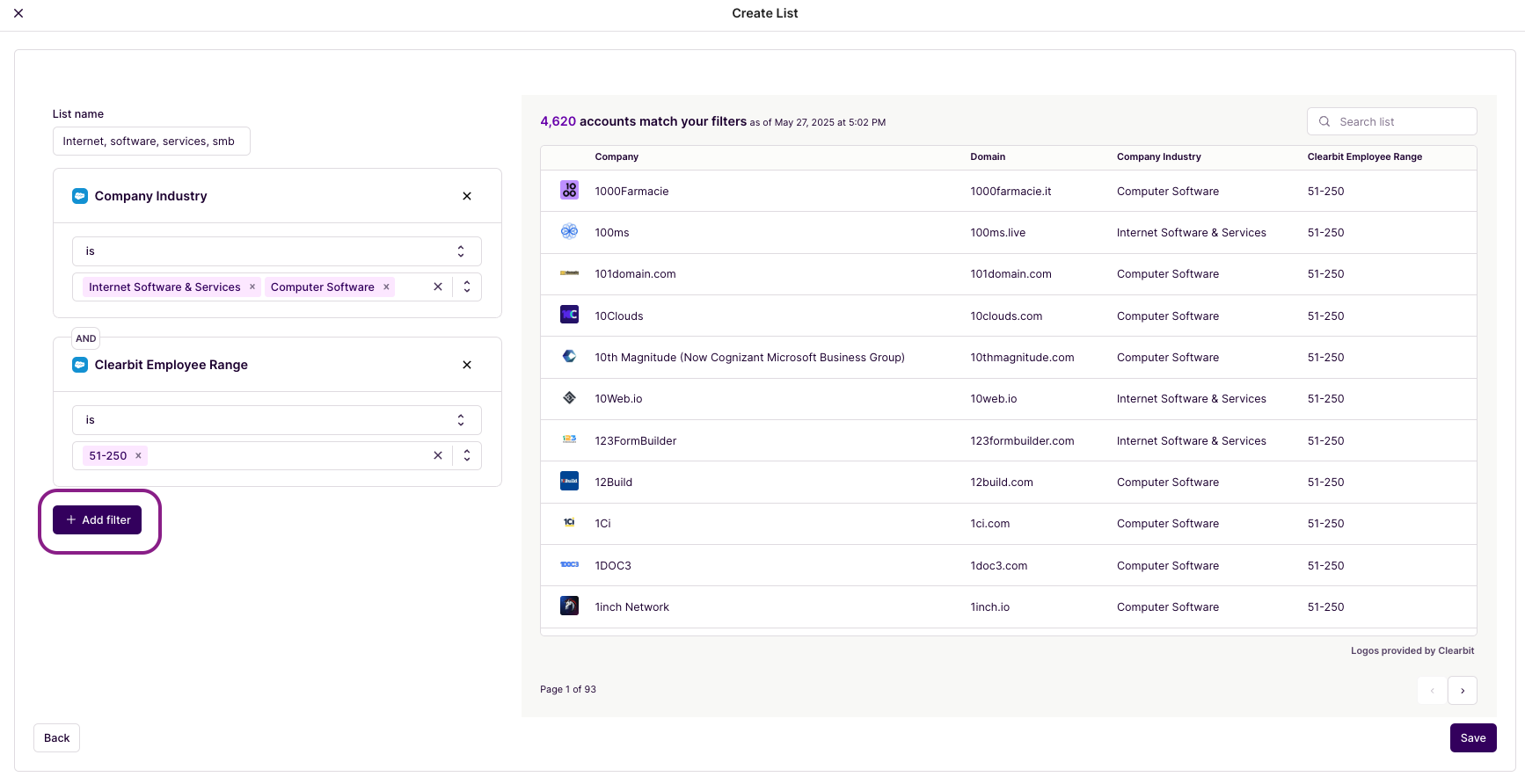The height and width of the screenshot is (784, 1525).
Task: Edit the List name field
Action: pos(151,142)
